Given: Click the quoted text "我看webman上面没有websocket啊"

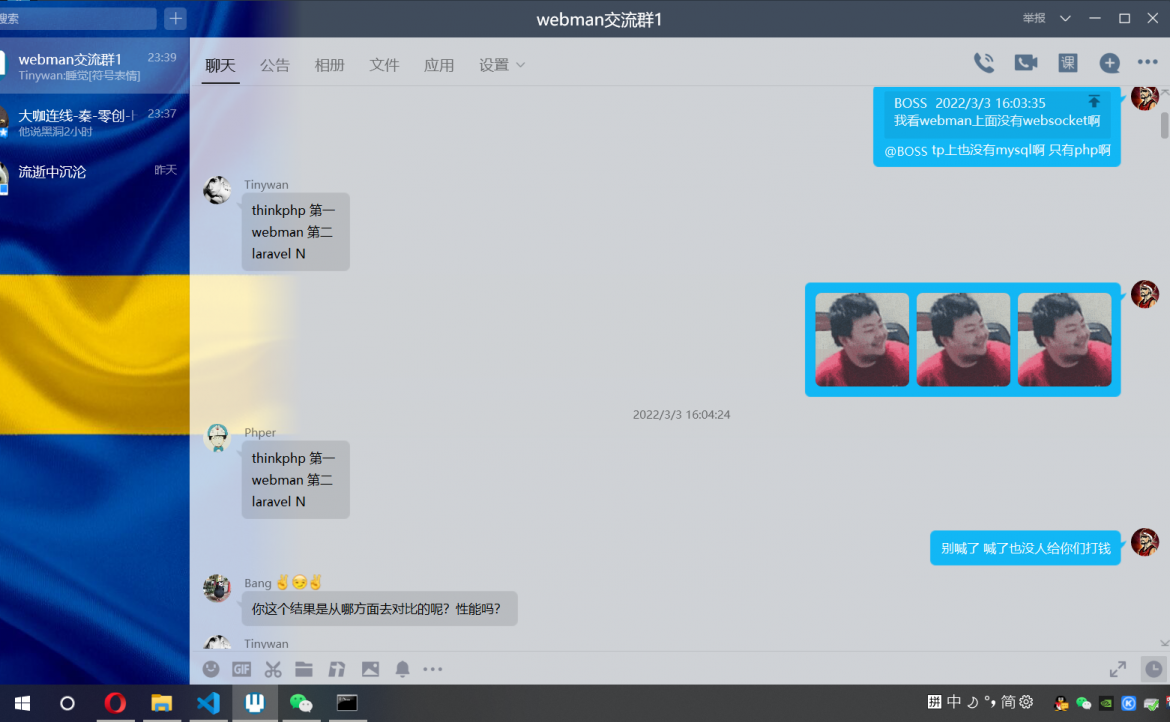Looking at the screenshot, I should [x=997, y=121].
